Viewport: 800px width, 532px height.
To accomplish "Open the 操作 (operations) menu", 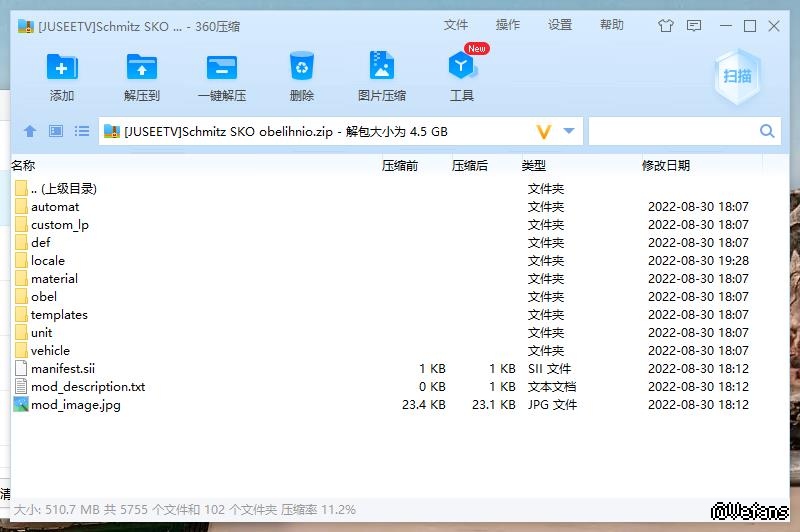I will (508, 25).
